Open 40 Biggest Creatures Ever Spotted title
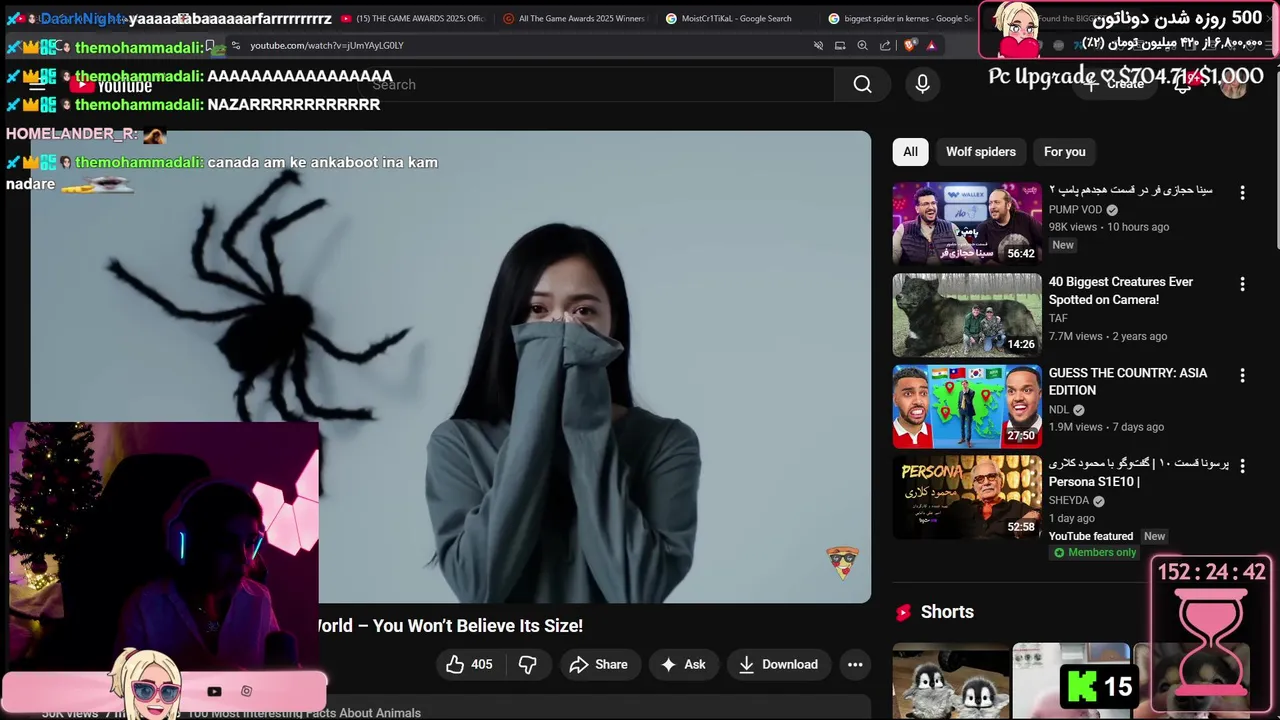Image resolution: width=1280 pixels, height=720 pixels. coord(1121,291)
